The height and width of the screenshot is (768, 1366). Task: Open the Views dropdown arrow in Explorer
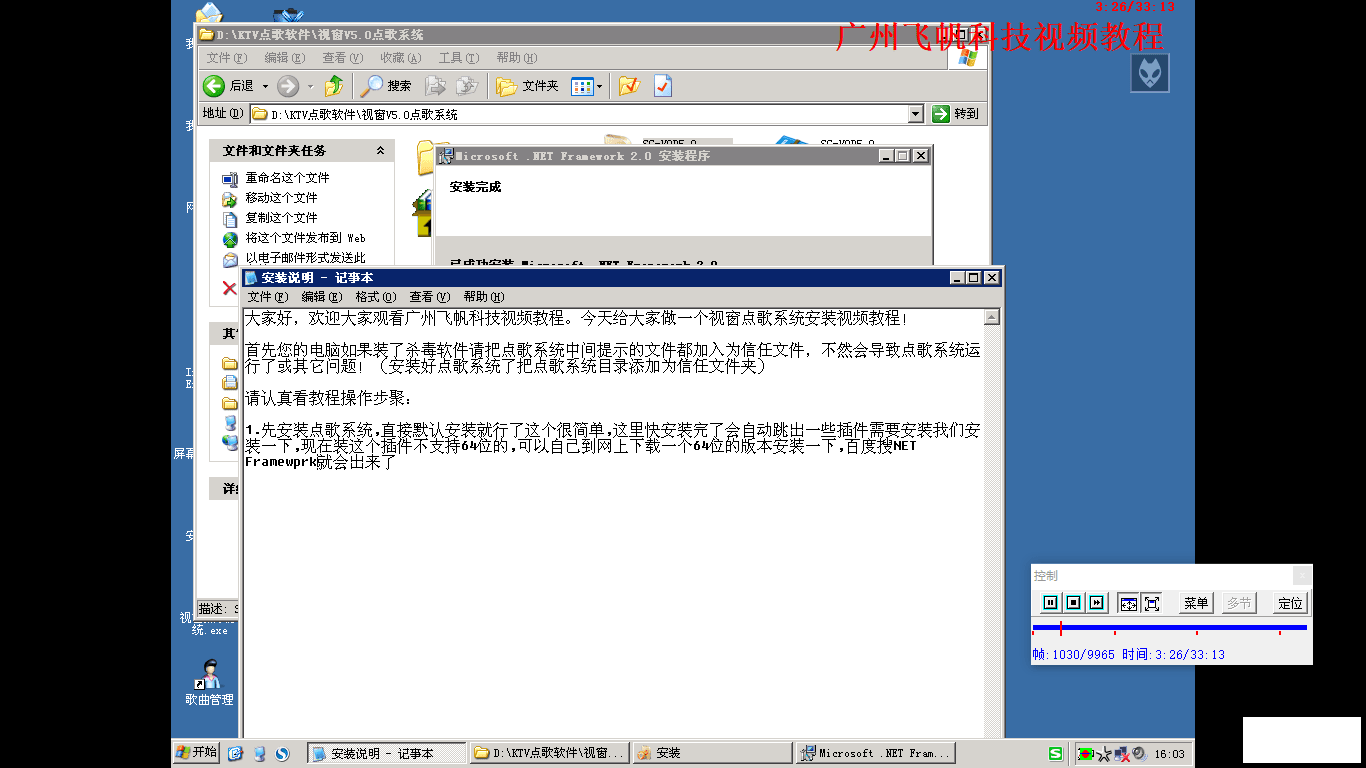click(x=600, y=86)
